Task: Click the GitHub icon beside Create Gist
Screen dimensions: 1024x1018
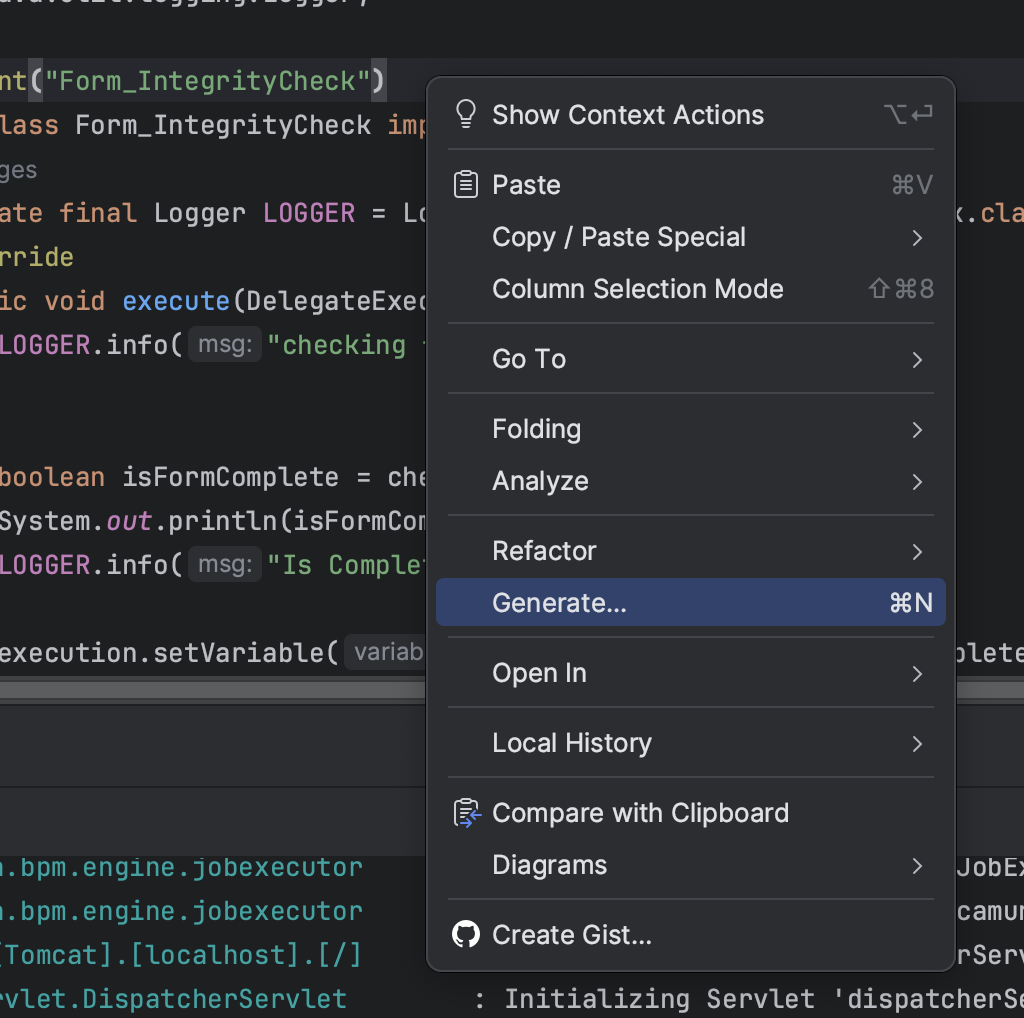Action: tap(466, 935)
